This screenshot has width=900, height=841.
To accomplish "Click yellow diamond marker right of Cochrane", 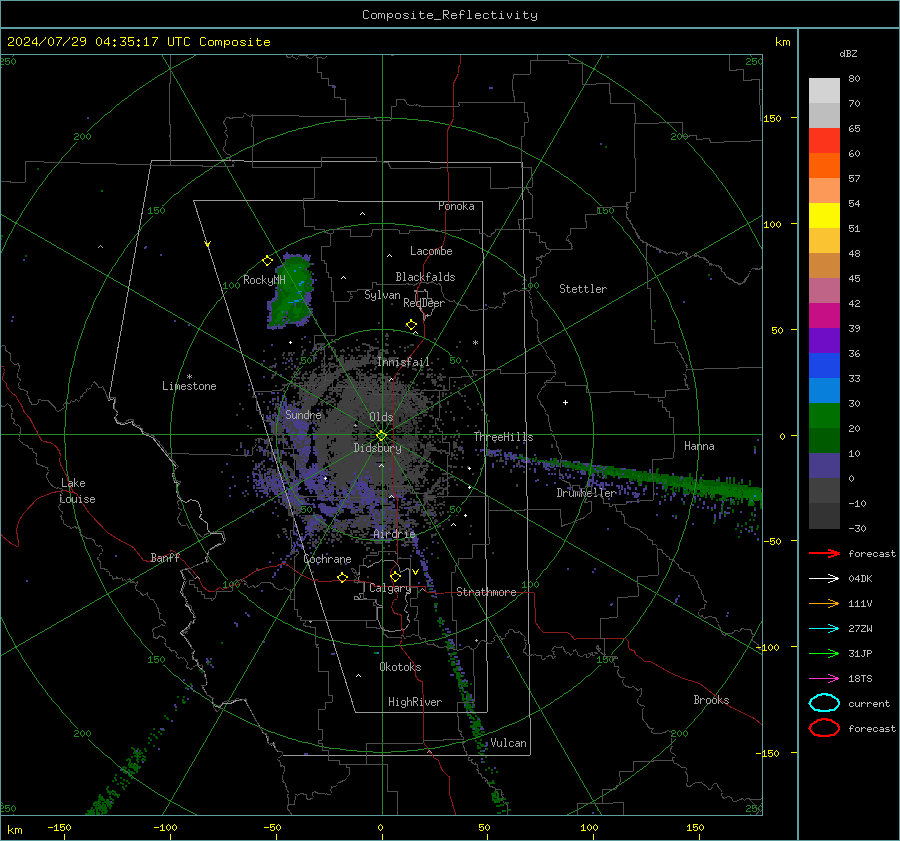I will [x=342, y=577].
